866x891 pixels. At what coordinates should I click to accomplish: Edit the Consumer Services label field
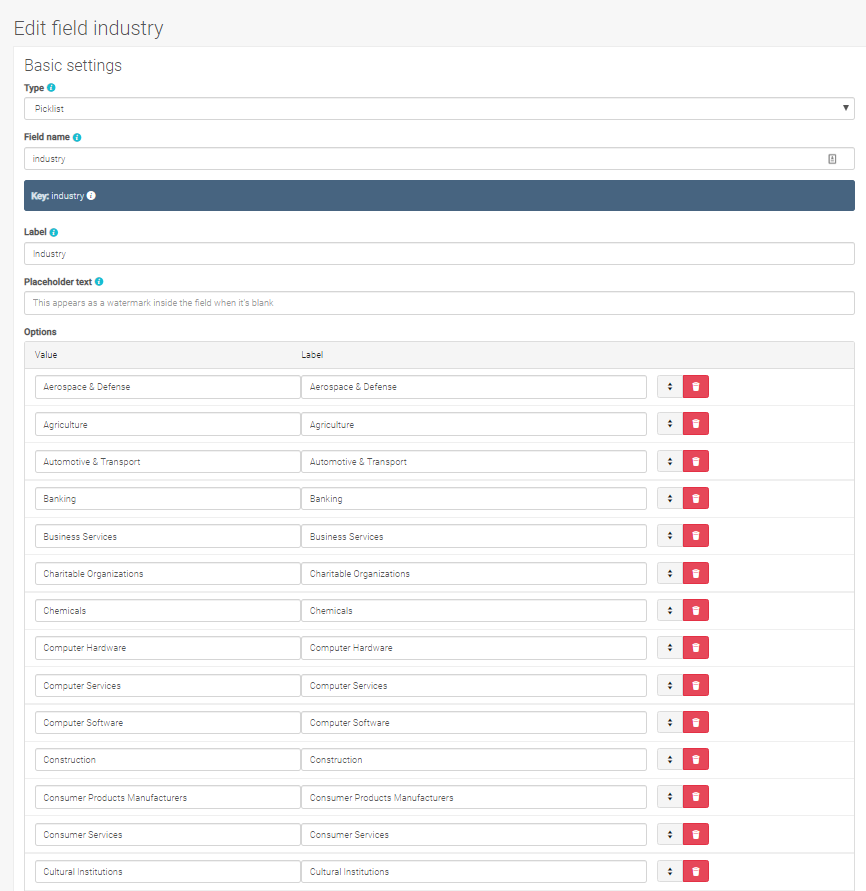tap(474, 835)
